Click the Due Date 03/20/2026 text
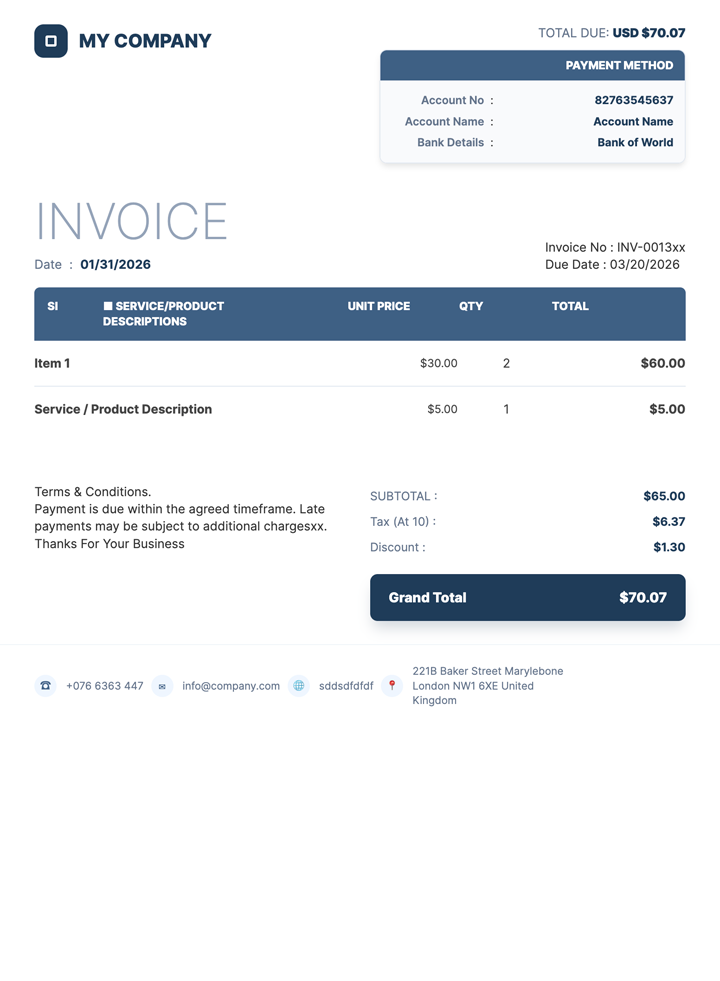 (612, 265)
